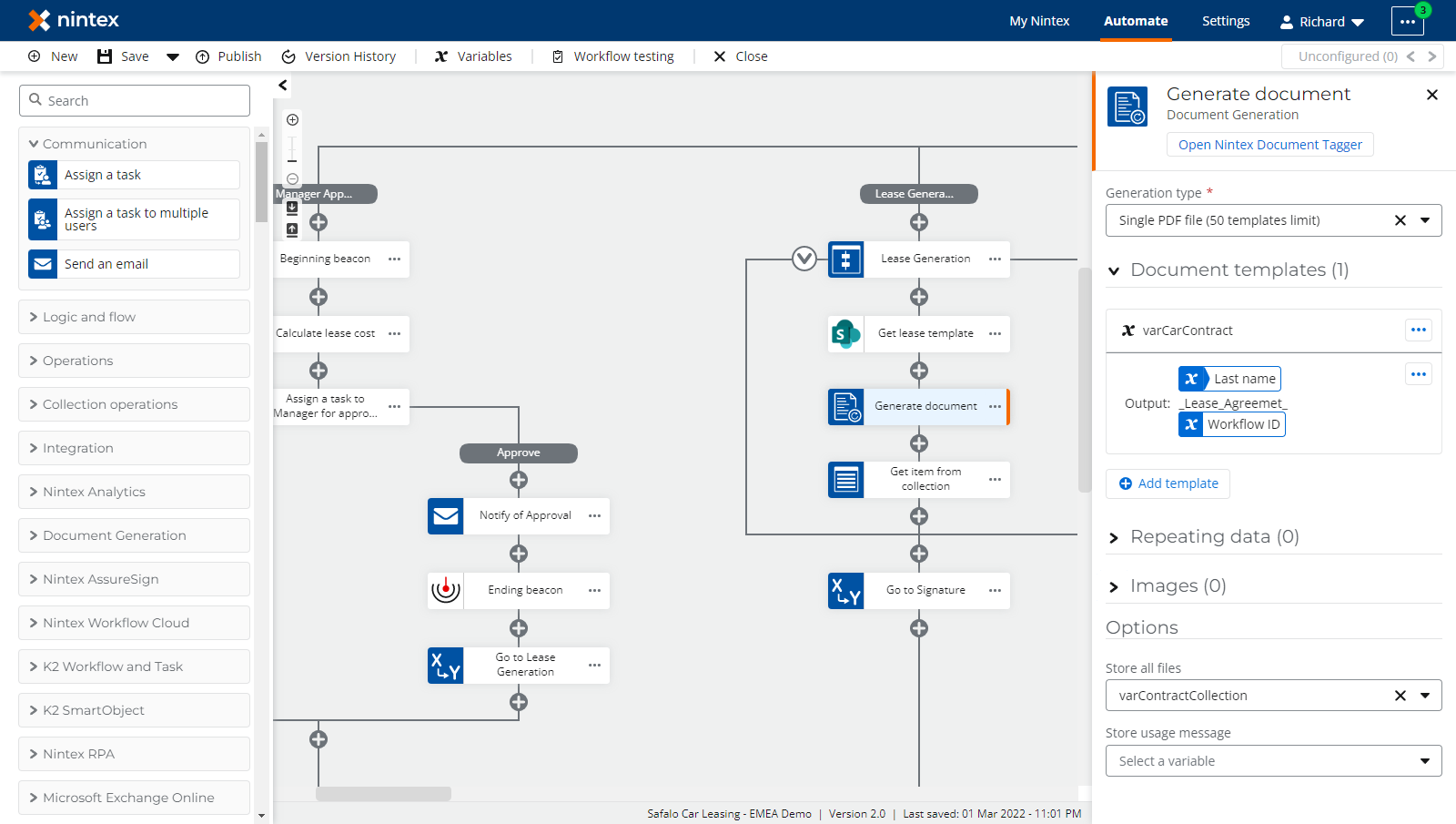The image size is (1456, 824).
Task: Open the Assign a task action
Action: coord(133,174)
